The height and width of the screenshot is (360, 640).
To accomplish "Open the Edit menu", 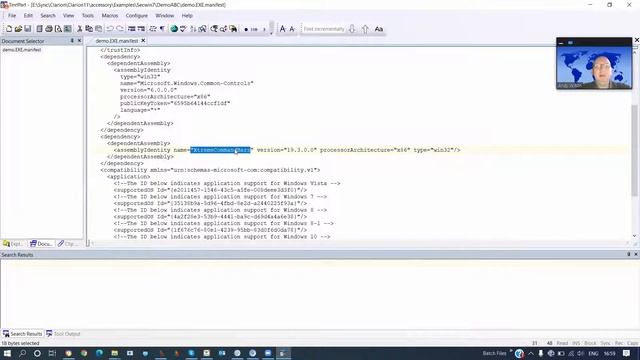I will [x=28, y=16].
